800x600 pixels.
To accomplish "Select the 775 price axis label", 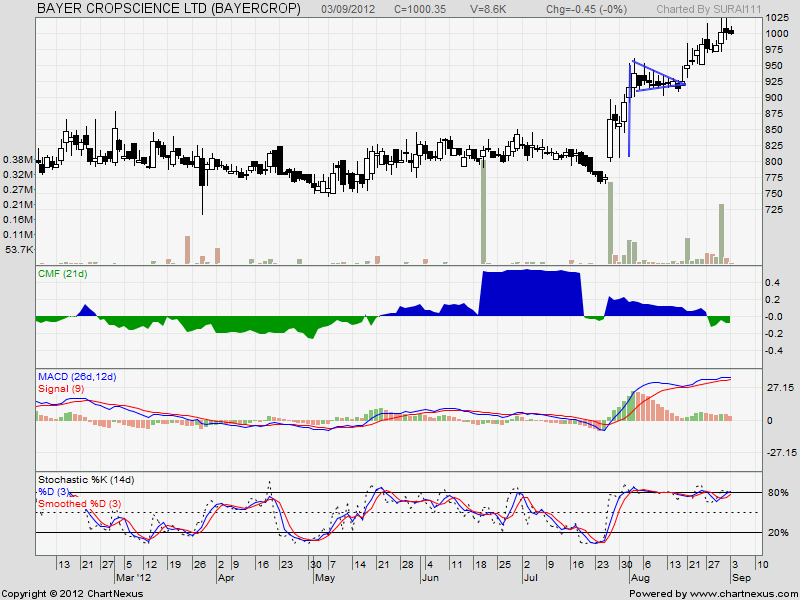I will click(775, 178).
